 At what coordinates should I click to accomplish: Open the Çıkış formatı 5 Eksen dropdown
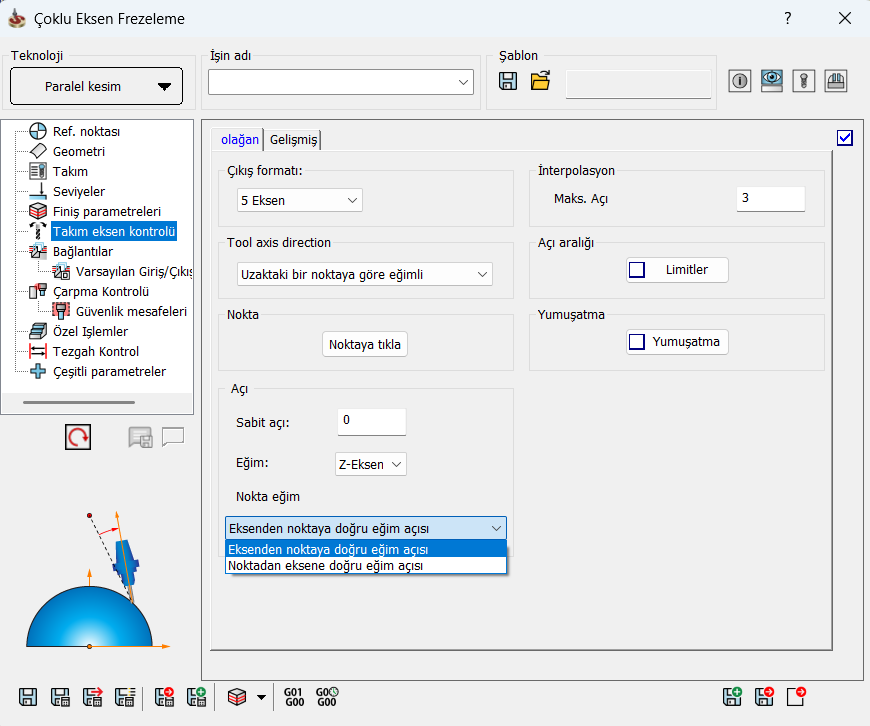coord(300,201)
